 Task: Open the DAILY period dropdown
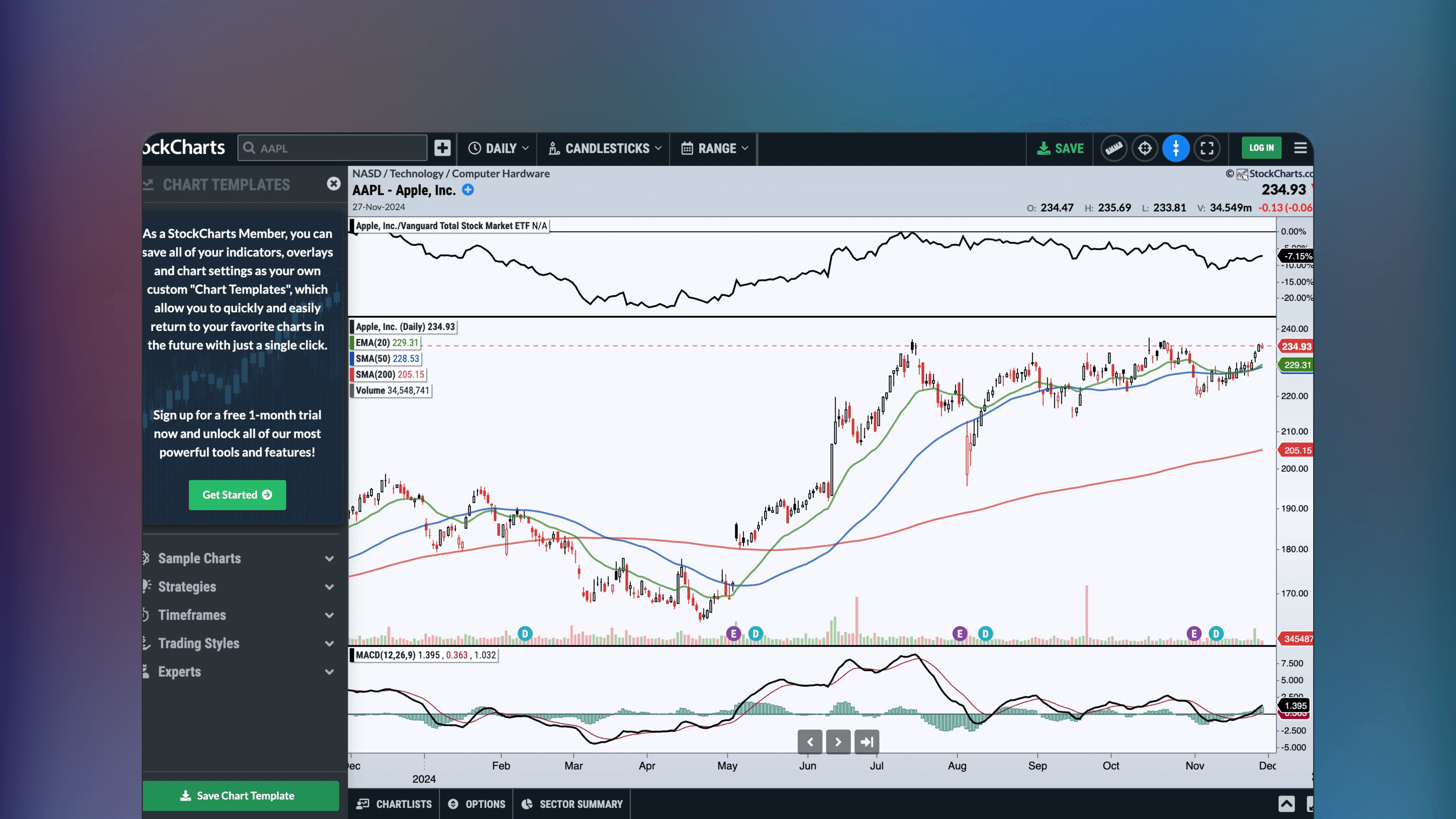498,148
